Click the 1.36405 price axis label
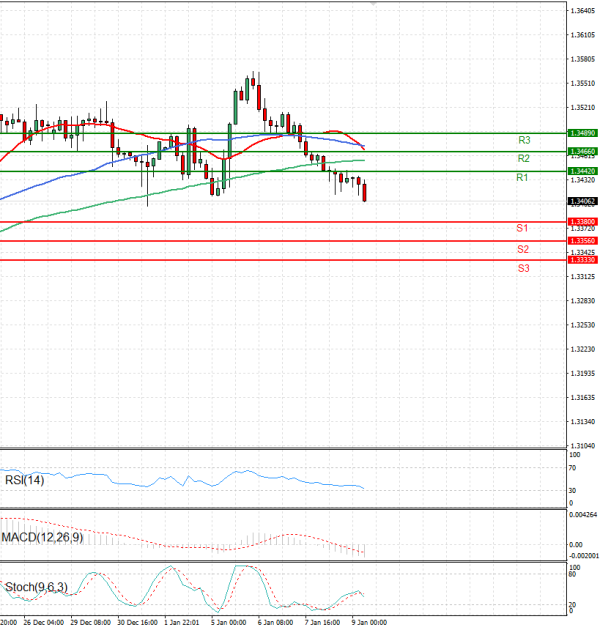This screenshot has height=630, width=600. click(x=581, y=11)
